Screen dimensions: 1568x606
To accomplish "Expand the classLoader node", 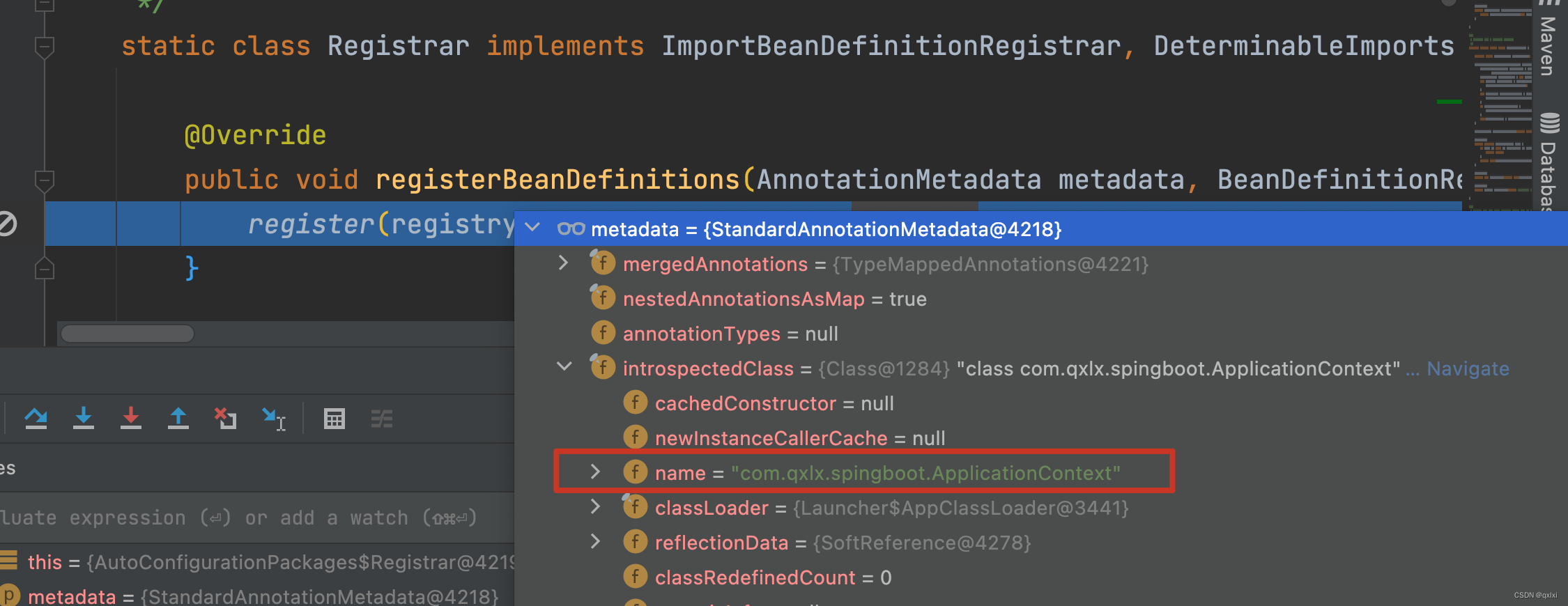I will click(x=595, y=507).
